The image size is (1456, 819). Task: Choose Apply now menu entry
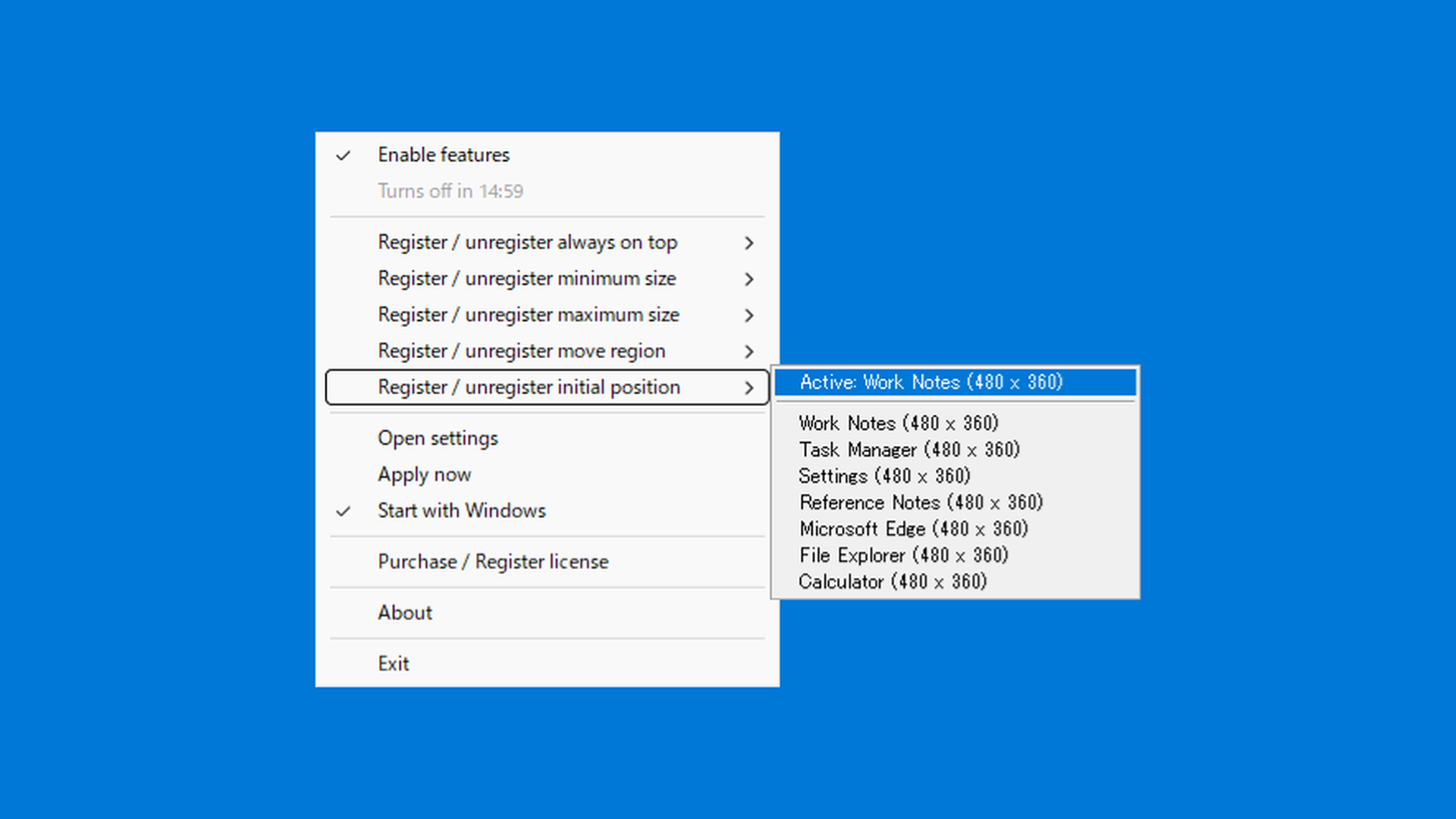tap(547, 475)
